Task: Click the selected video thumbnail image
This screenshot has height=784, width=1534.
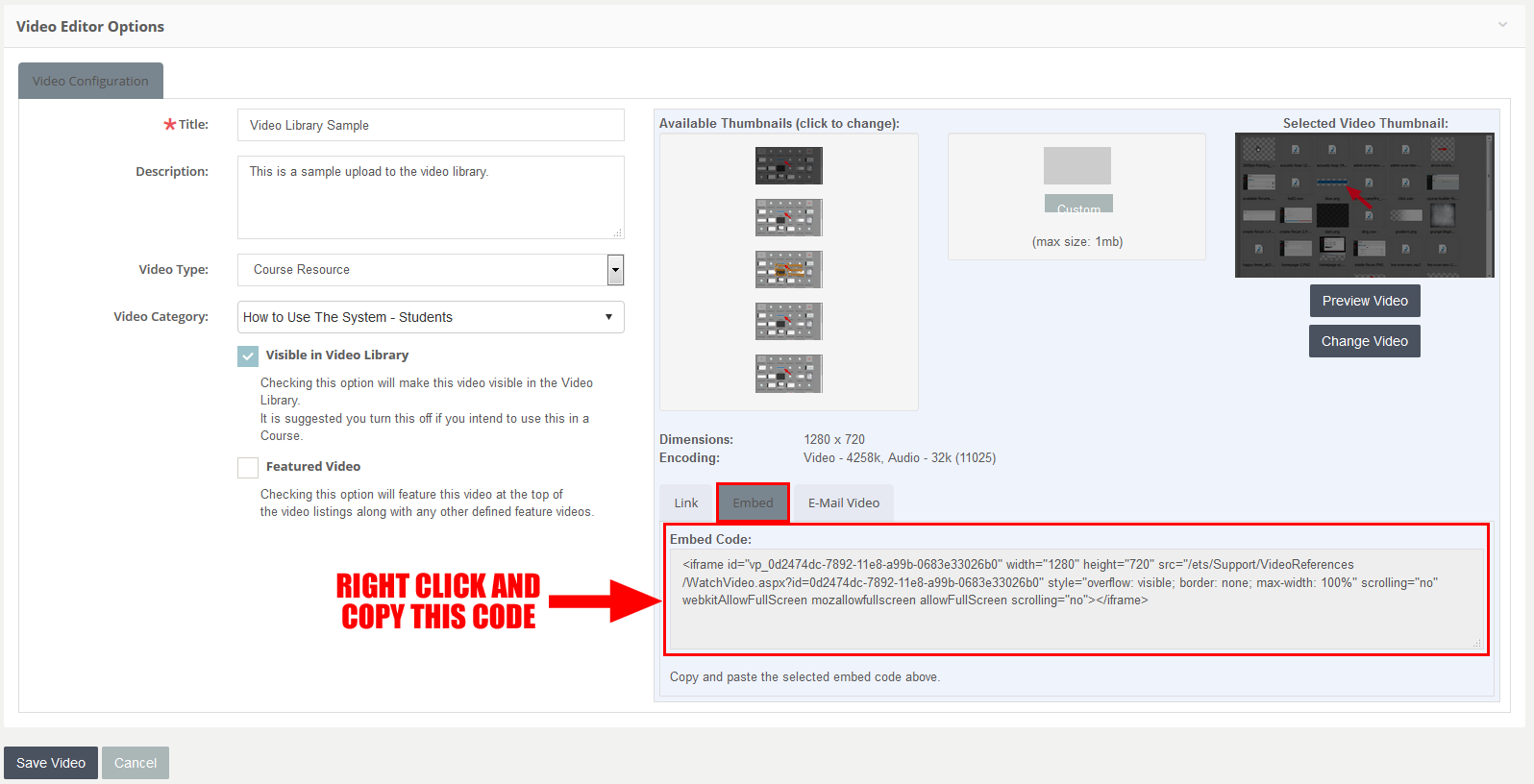Action: click(1364, 206)
